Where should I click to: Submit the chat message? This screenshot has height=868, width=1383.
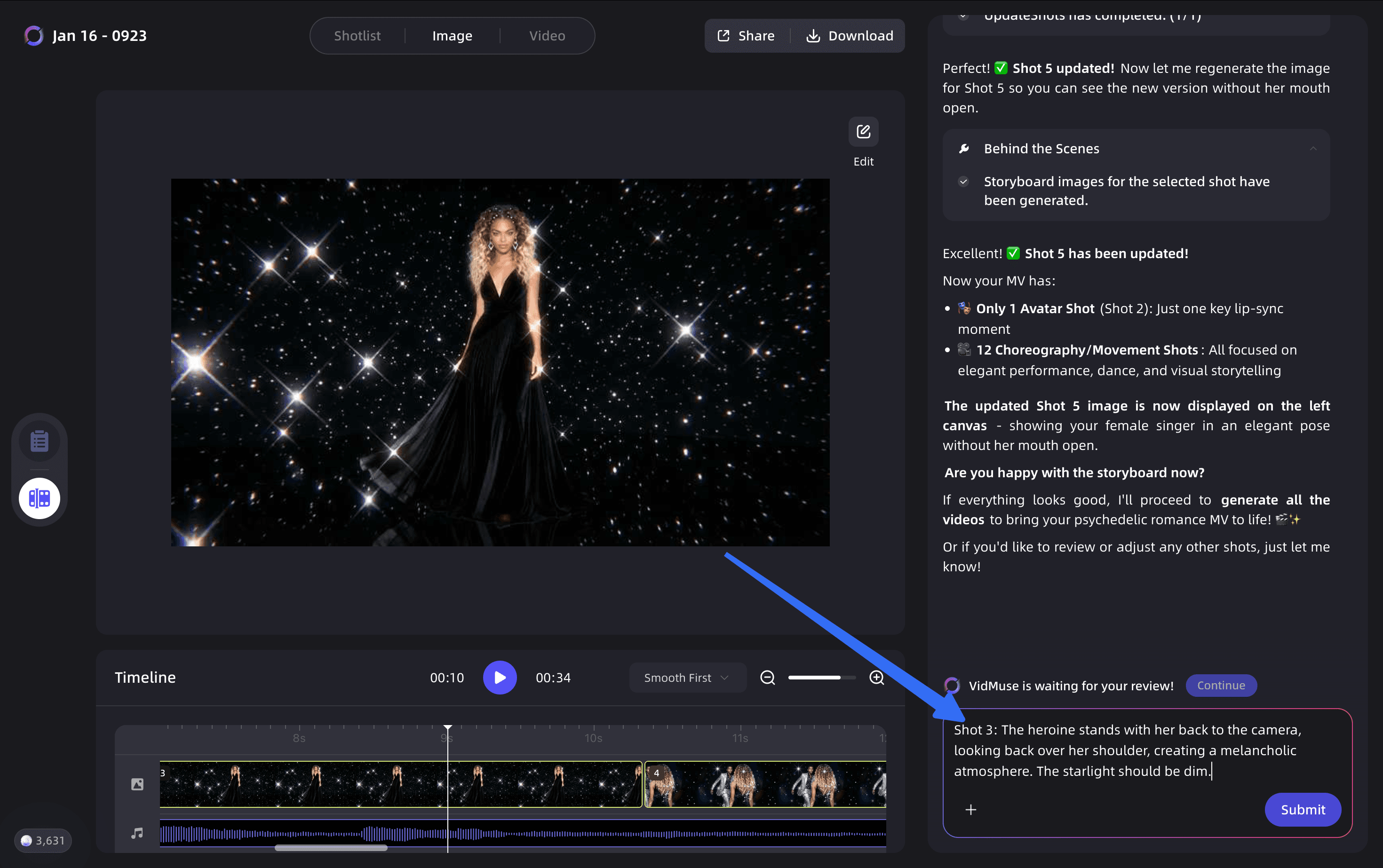pyautogui.click(x=1302, y=809)
